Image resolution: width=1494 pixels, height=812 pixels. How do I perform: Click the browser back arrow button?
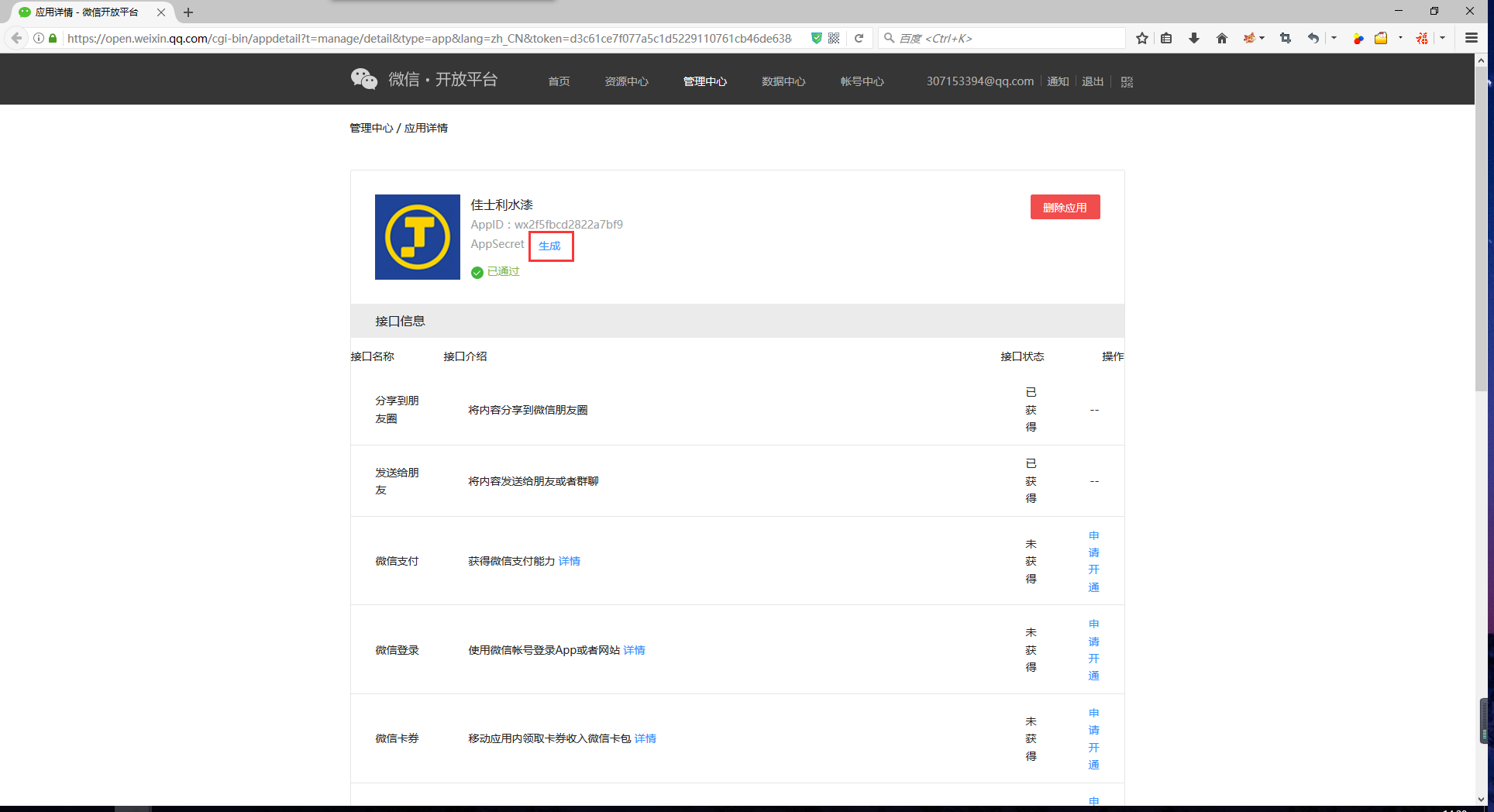coord(16,38)
